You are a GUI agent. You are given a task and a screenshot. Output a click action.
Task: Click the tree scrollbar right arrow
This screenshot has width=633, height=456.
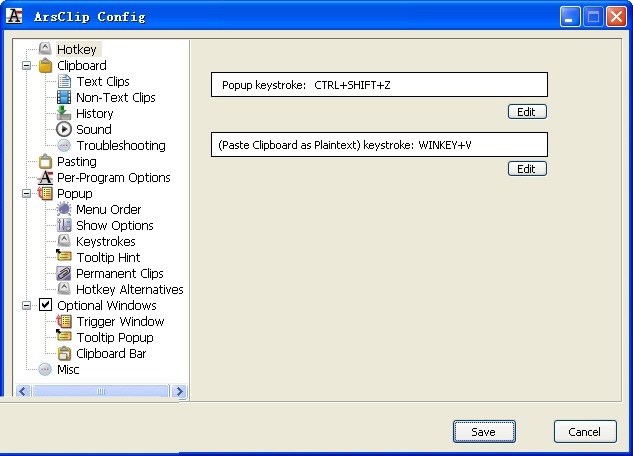coord(179,391)
